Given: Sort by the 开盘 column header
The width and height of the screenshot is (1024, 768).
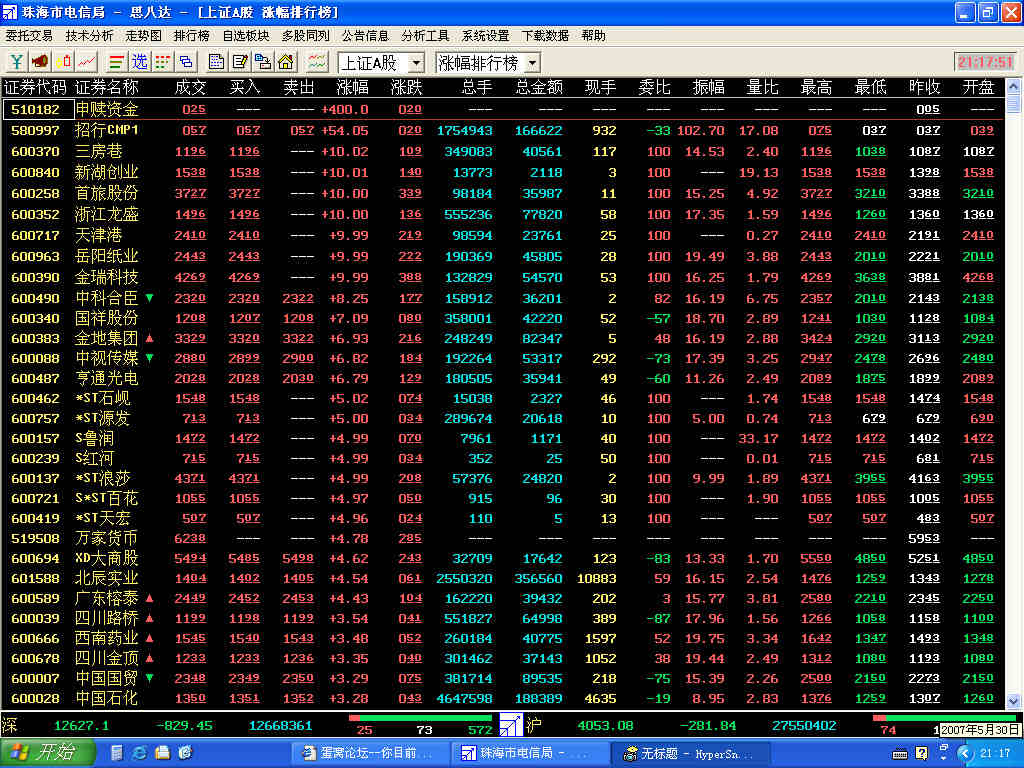Looking at the screenshot, I should pyautogui.click(x=978, y=87).
